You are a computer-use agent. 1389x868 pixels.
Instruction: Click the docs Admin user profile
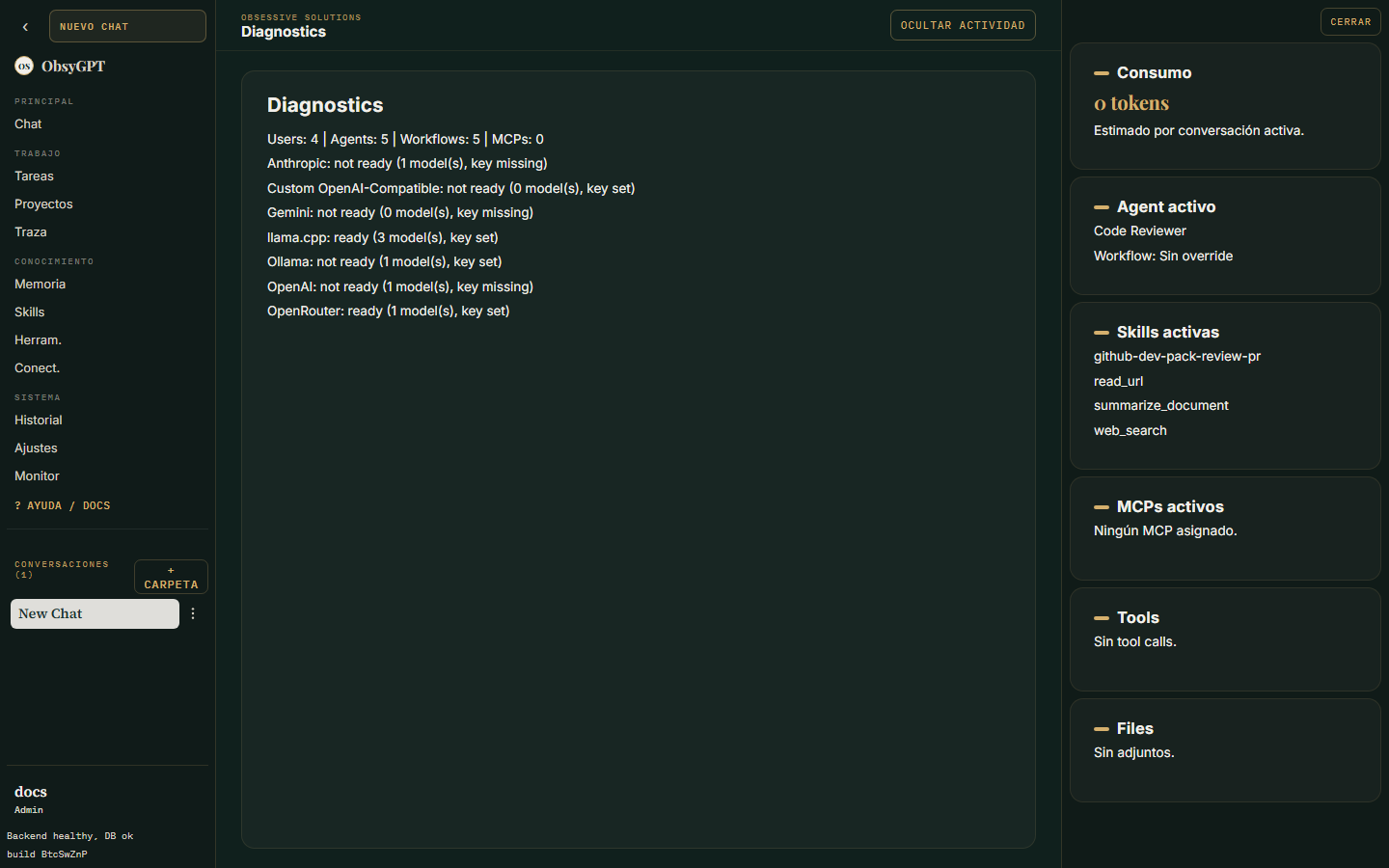pyautogui.click(x=30, y=800)
